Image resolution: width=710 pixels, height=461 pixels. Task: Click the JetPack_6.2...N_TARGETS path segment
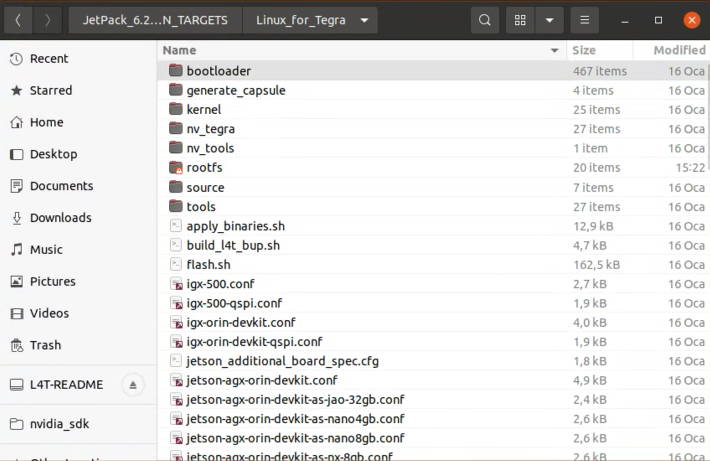(155, 20)
